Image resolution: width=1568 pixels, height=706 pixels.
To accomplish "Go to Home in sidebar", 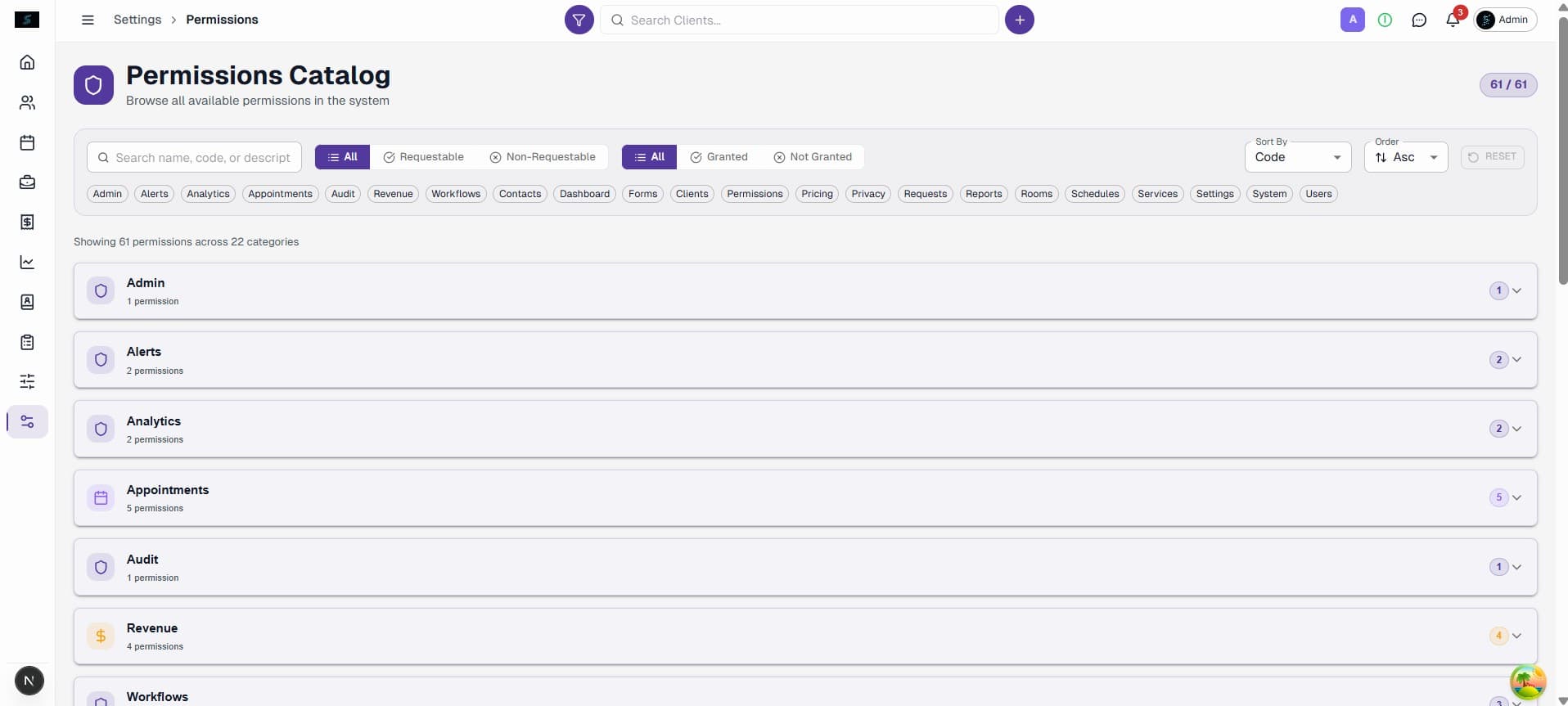I will coord(27,62).
